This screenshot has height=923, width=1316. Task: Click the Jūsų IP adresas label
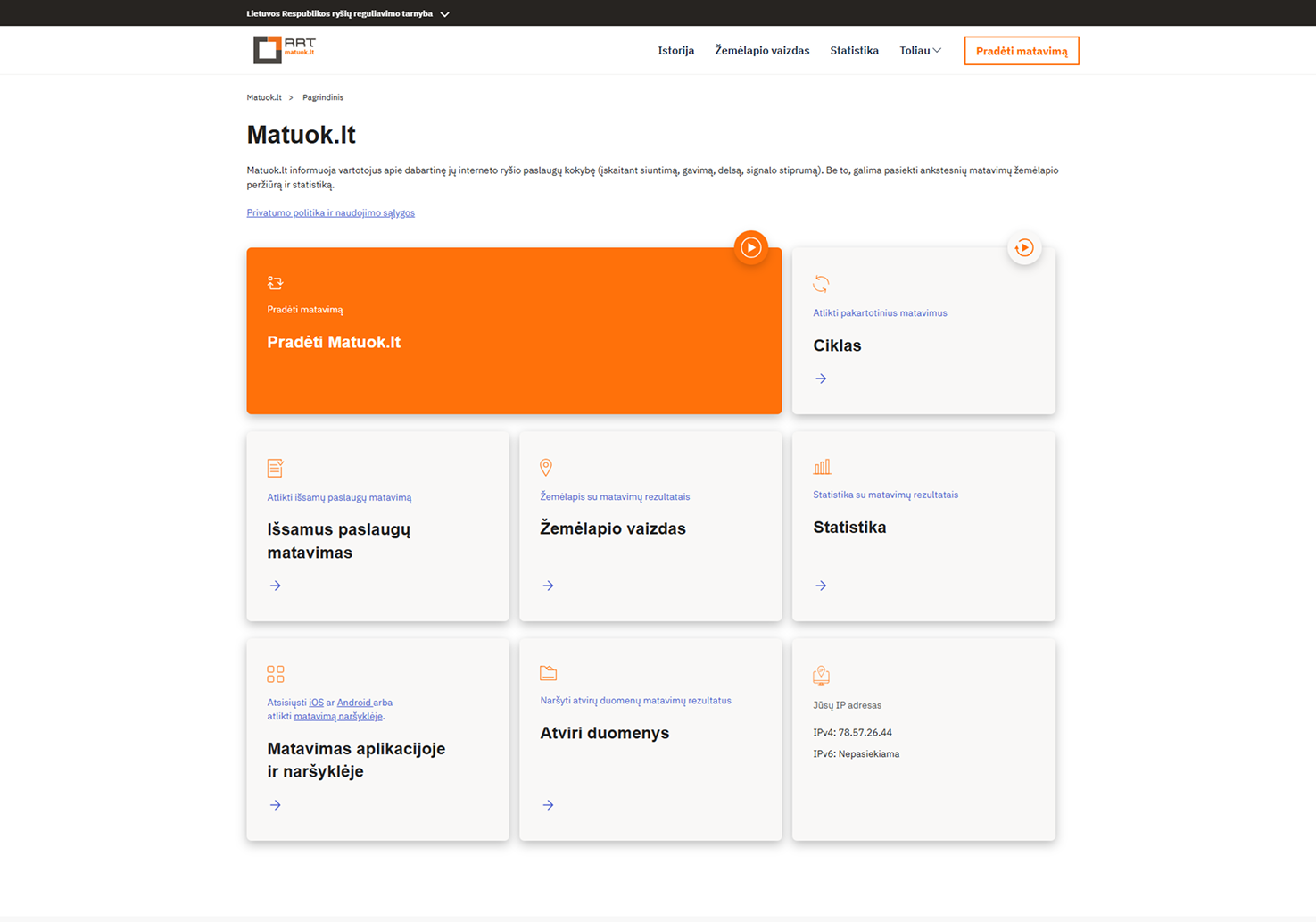coord(847,705)
